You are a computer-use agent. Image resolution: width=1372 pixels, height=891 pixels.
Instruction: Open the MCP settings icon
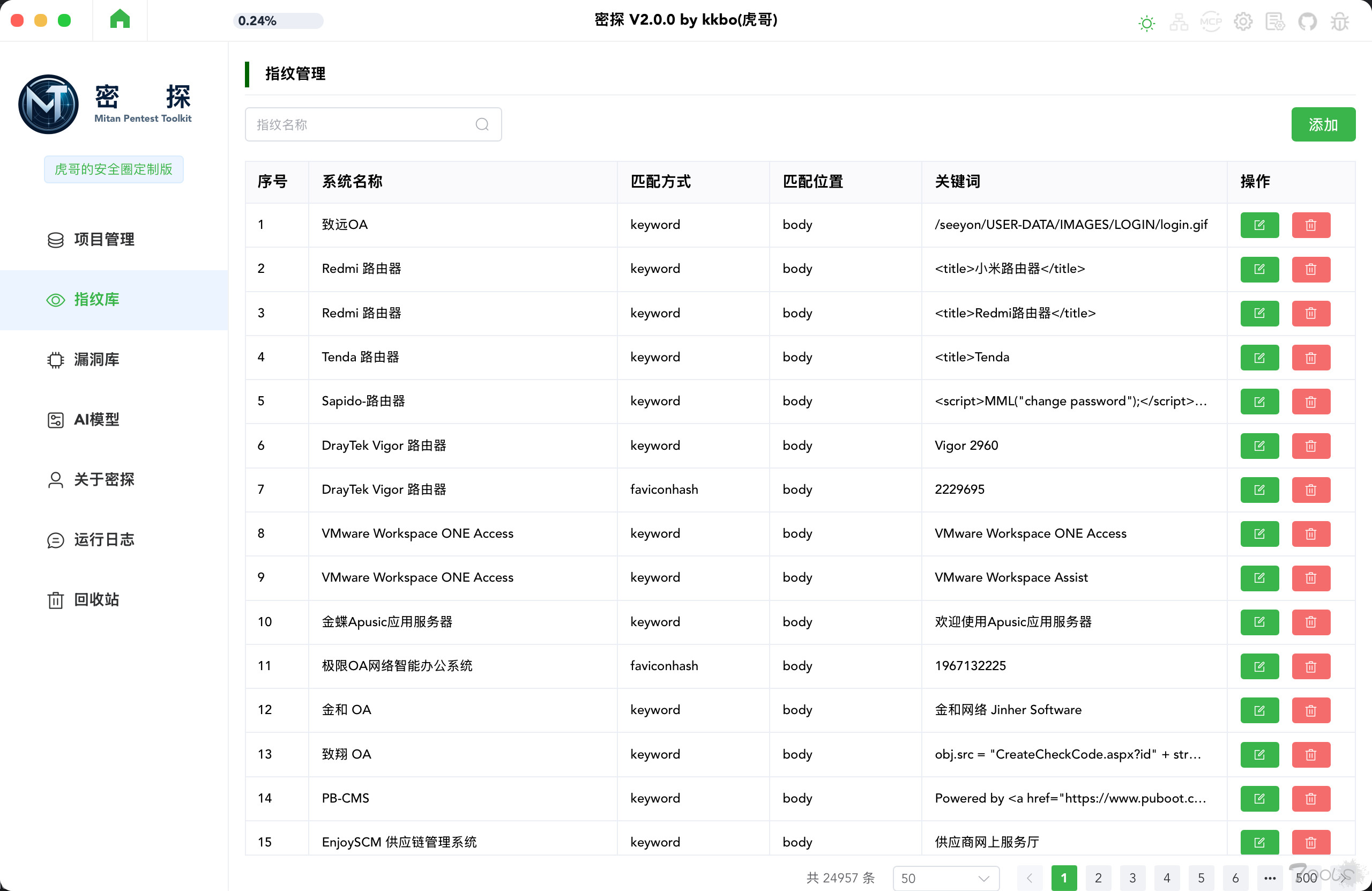click(1211, 23)
